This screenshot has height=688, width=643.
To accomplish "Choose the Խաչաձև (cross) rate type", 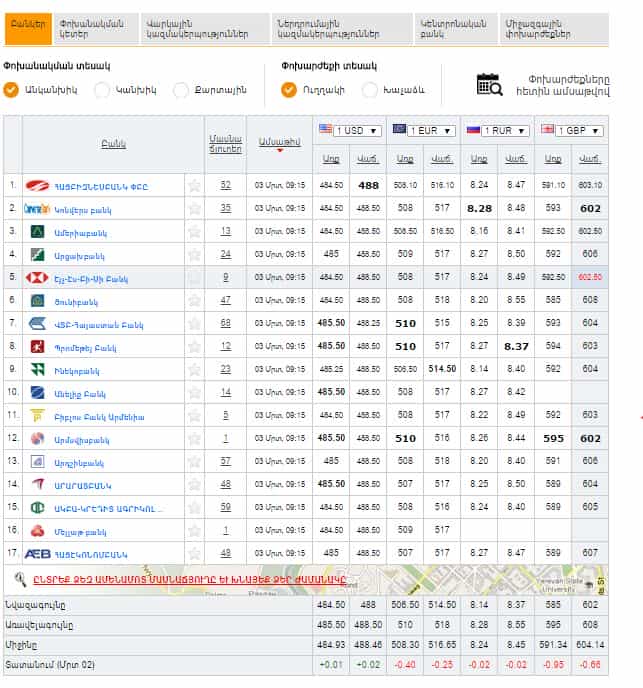I will (369, 90).
